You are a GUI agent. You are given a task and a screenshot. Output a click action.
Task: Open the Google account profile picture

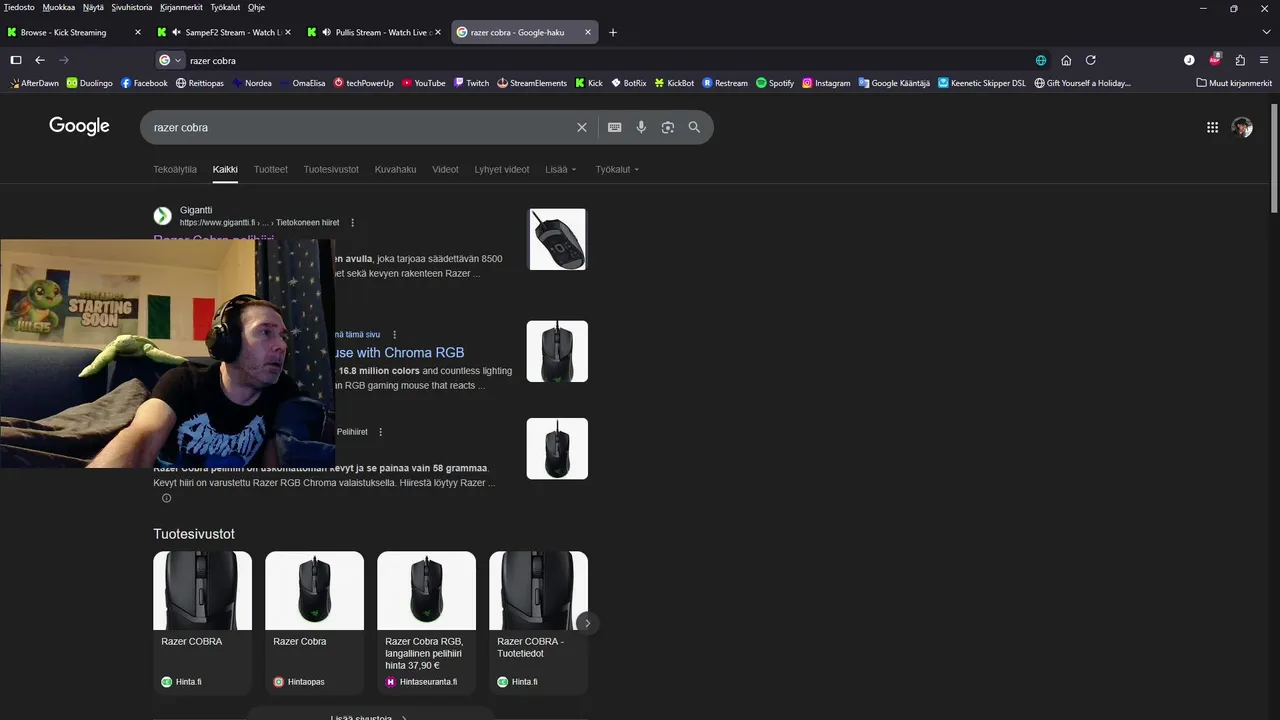click(x=1242, y=127)
